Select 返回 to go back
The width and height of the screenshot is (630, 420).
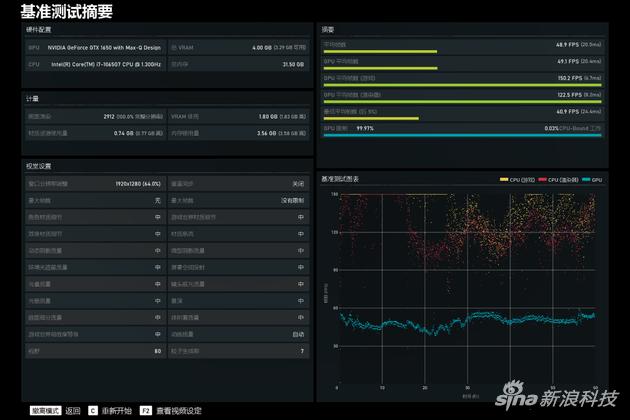[x=73, y=410]
